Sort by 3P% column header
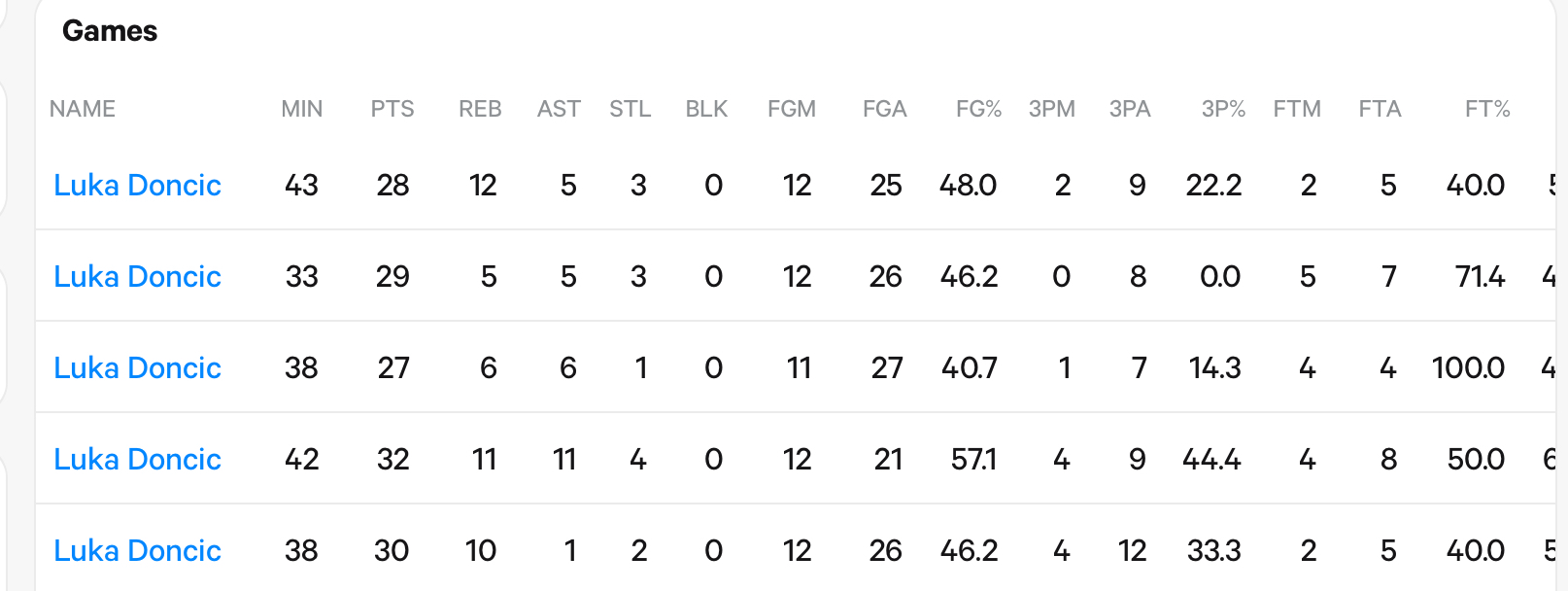Image resolution: width=1568 pixels, height=591 pixels. [x=1223, y=109]
